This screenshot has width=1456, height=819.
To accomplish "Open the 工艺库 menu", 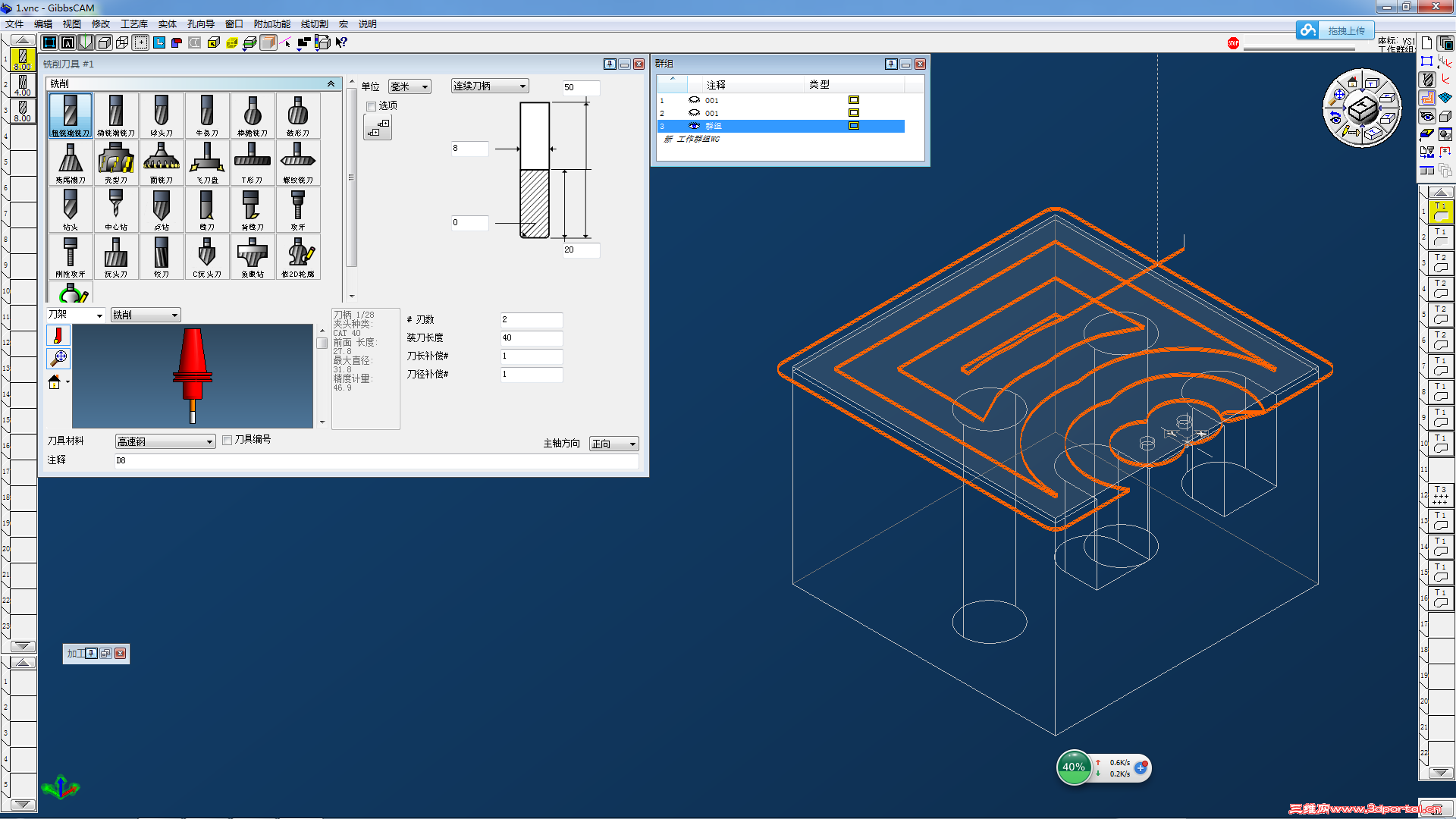I will pos(133,24).
